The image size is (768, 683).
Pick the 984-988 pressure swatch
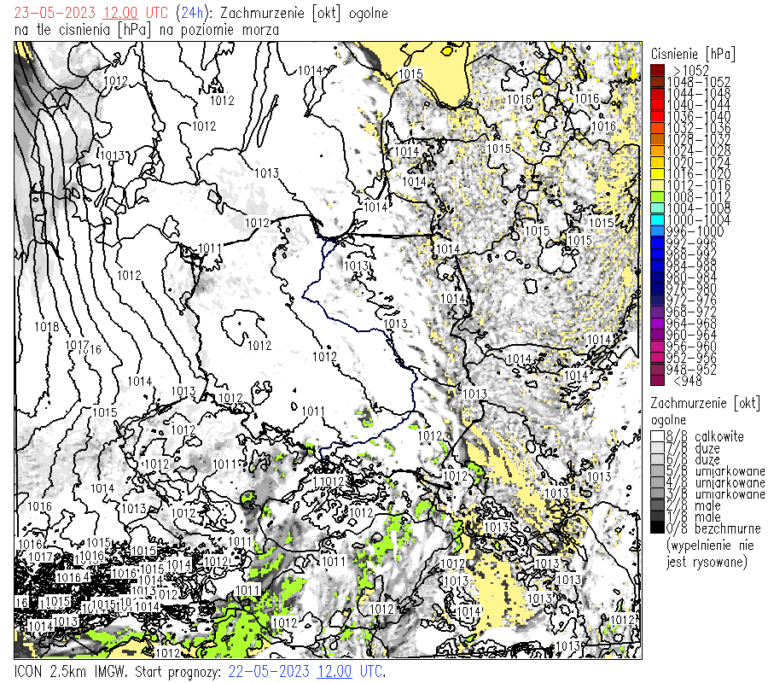[657, 266]
